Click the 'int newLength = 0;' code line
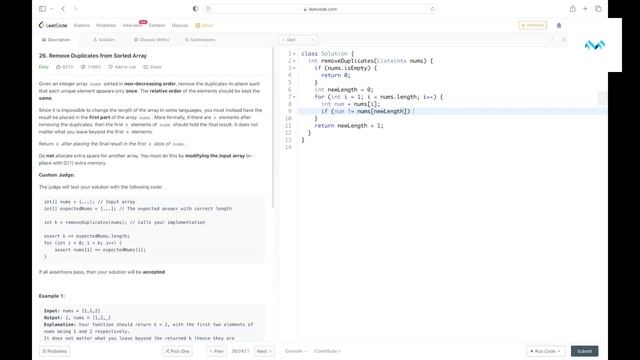This screenshot has width=640, height=360. click(344, 89)
